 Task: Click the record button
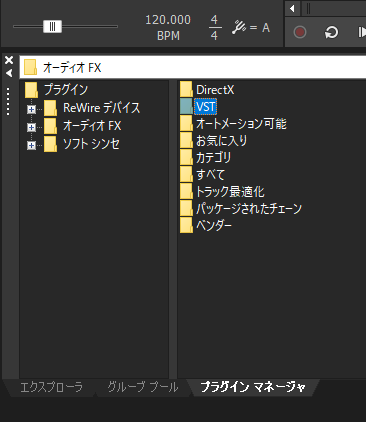coord(300,32)
